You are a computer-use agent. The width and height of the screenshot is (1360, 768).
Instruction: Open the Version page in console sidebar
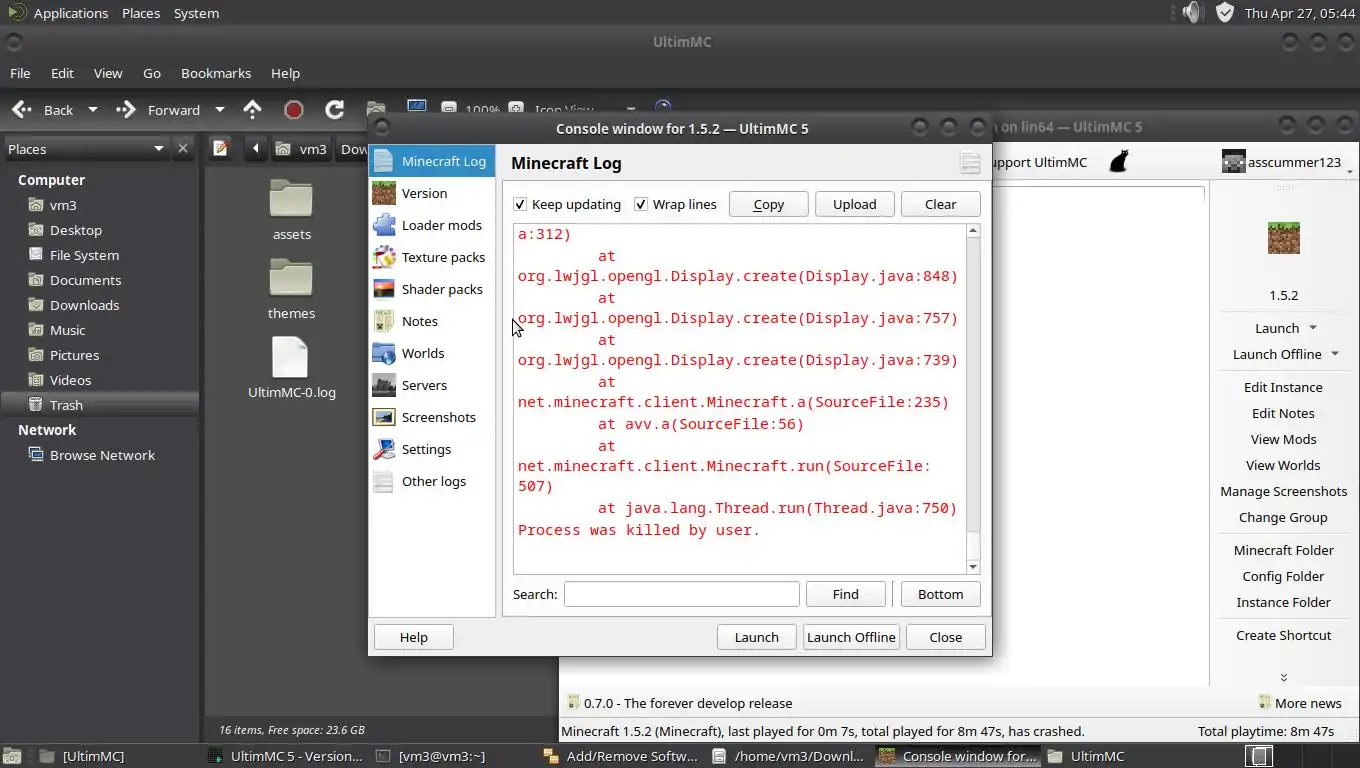[x=432, y=193]
